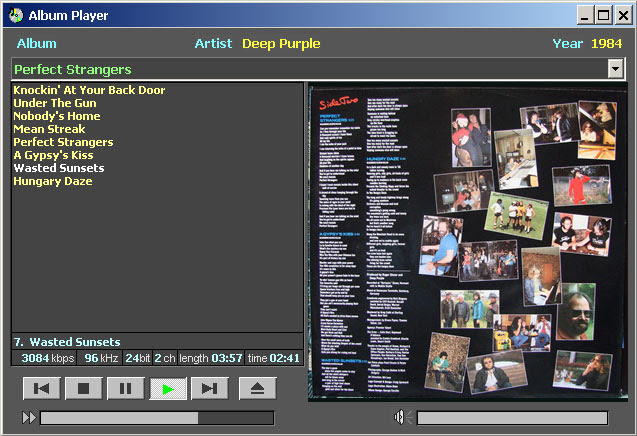Click the now playing title 7. Wasted Sunsets
637x436 pixels.
click(67, 342)
